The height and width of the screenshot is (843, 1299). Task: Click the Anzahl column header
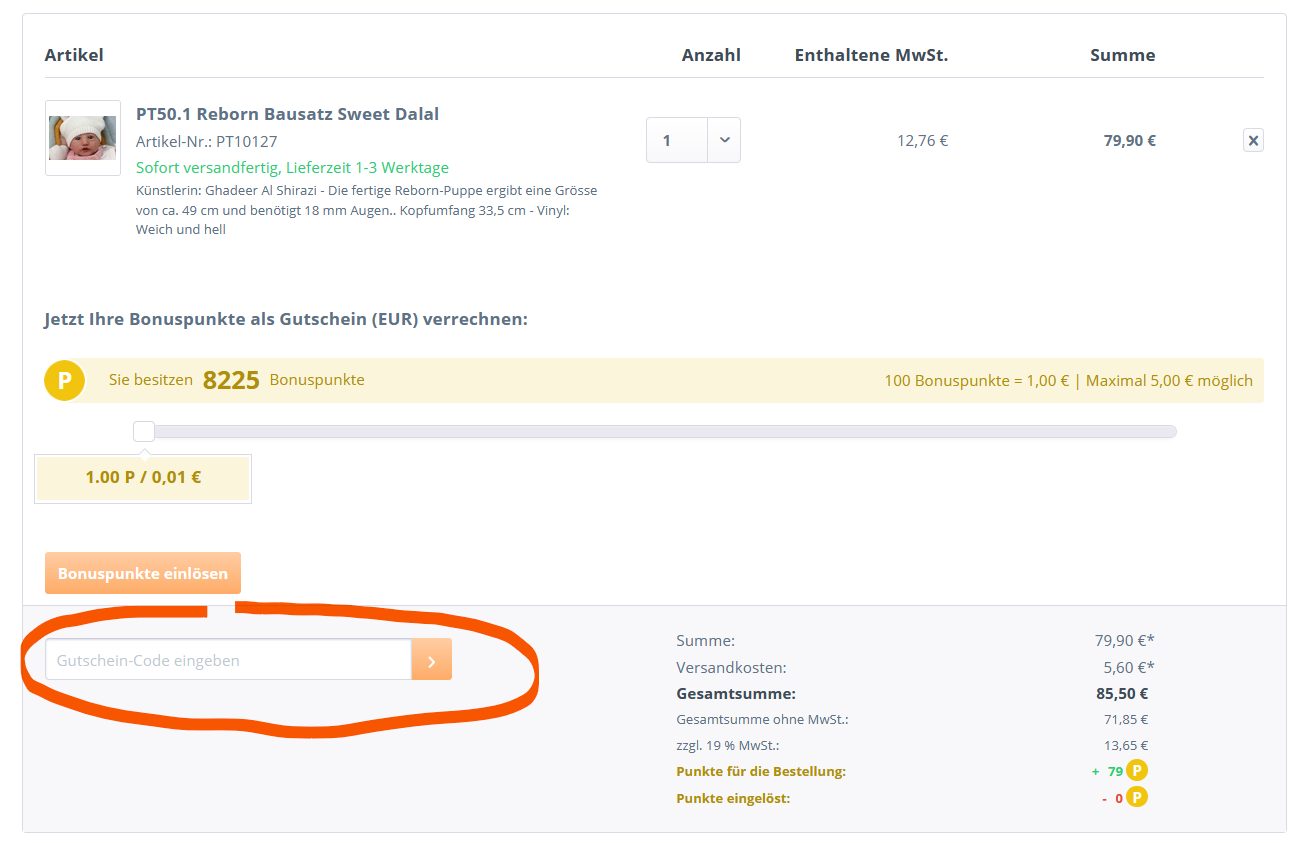711,55
